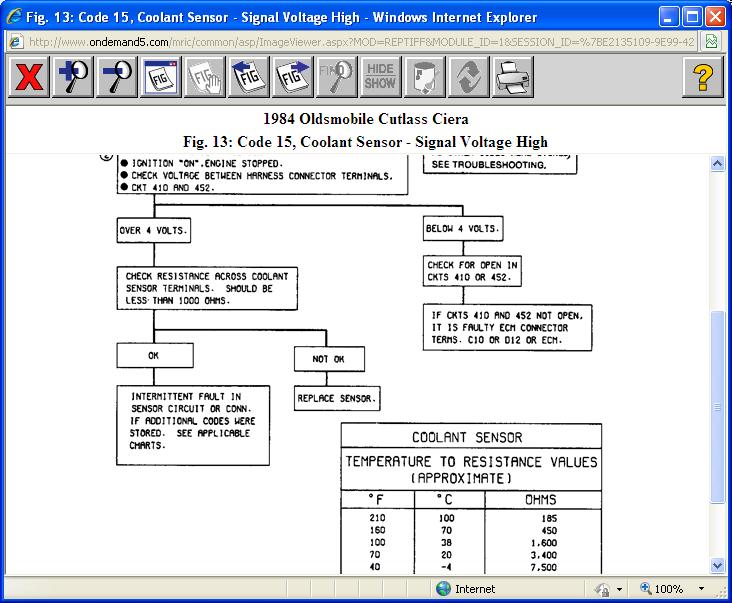Click the "OHMS" column header
732x603 pixels.
coord(541,500)
